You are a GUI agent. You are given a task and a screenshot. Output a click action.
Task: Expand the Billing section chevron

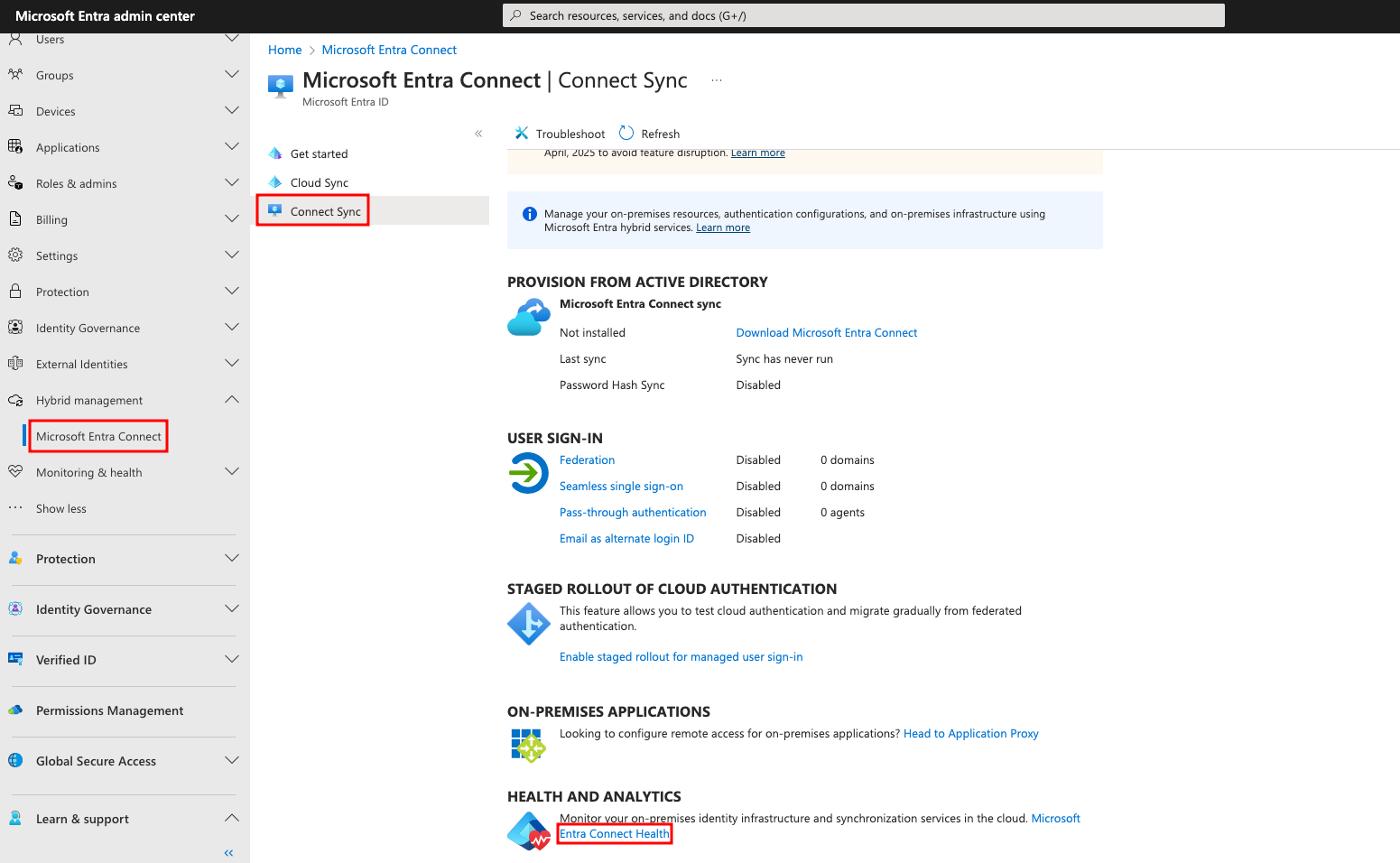click(x=232, y=218)
